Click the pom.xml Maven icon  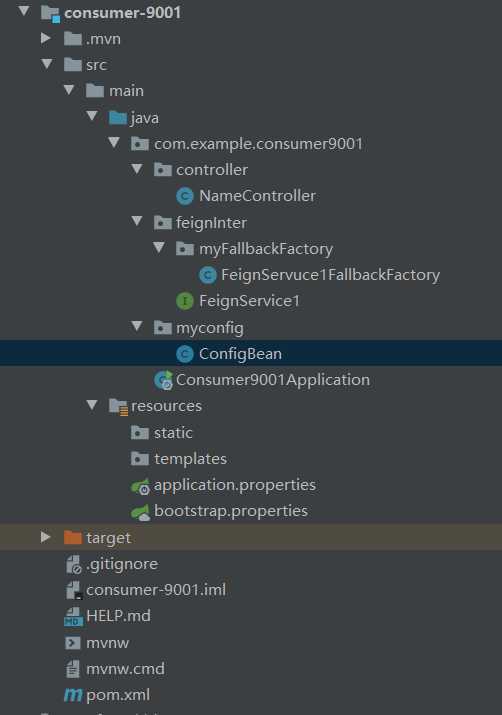click(x=73, y=695)
